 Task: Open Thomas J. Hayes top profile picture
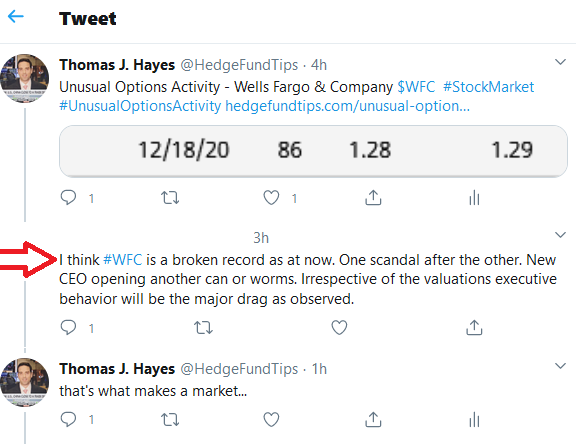[x=25, y=78]
